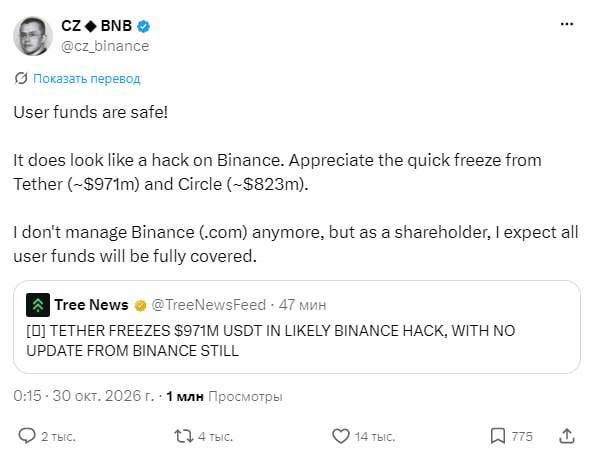
Task: Click the 0:15 · 30 окт. 2026 timestamp
Action: click(x=83, y=396)
